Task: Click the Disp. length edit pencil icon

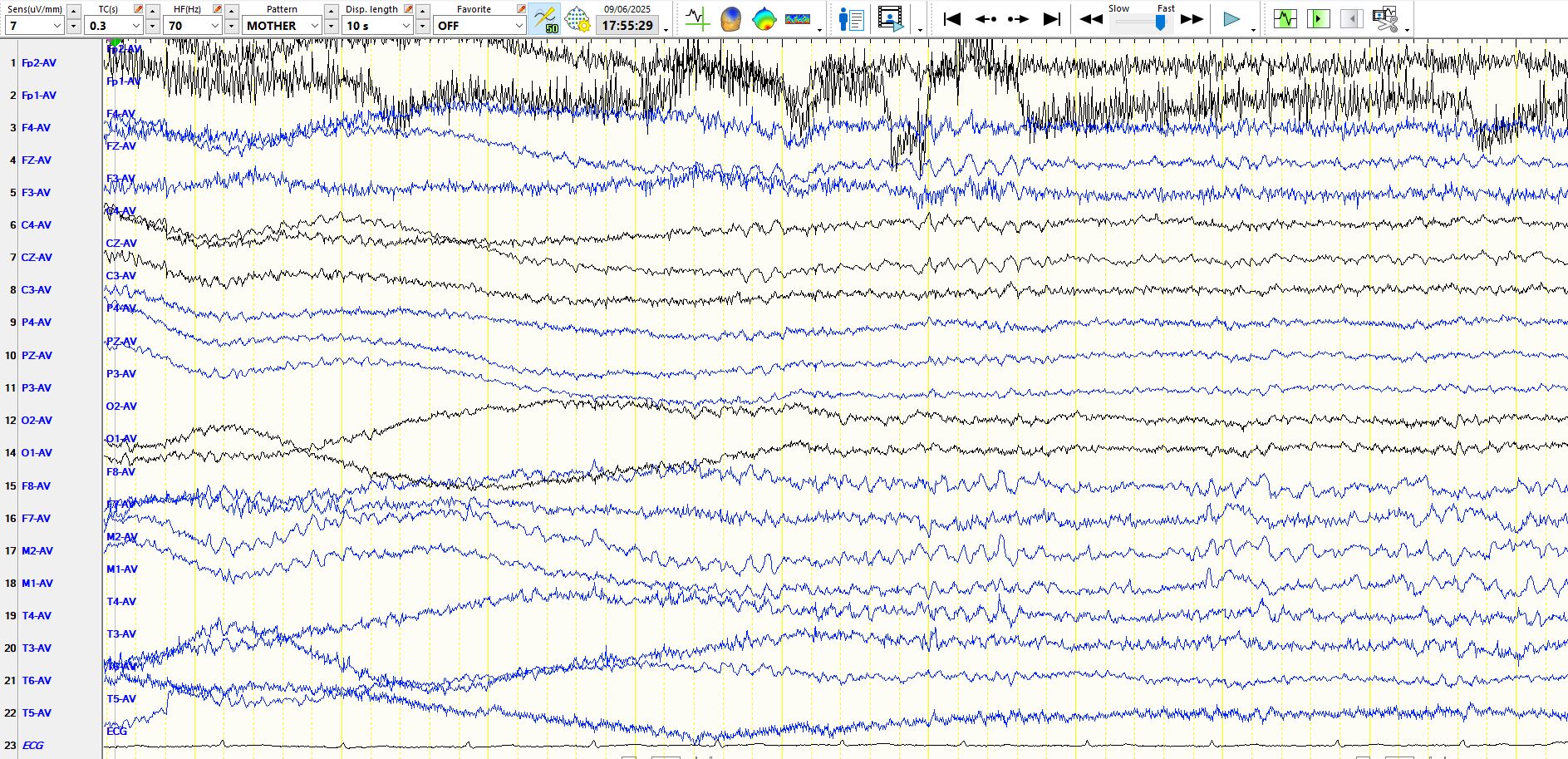Action: [x=408, y=9]
